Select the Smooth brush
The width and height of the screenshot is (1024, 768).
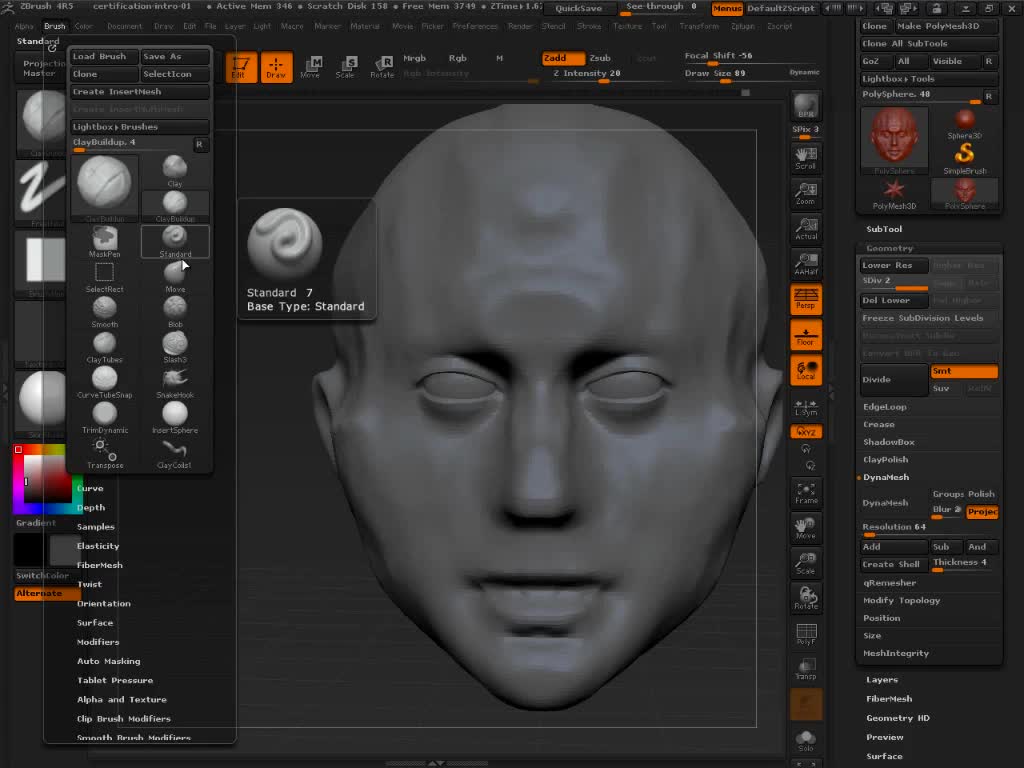point(104,312)
